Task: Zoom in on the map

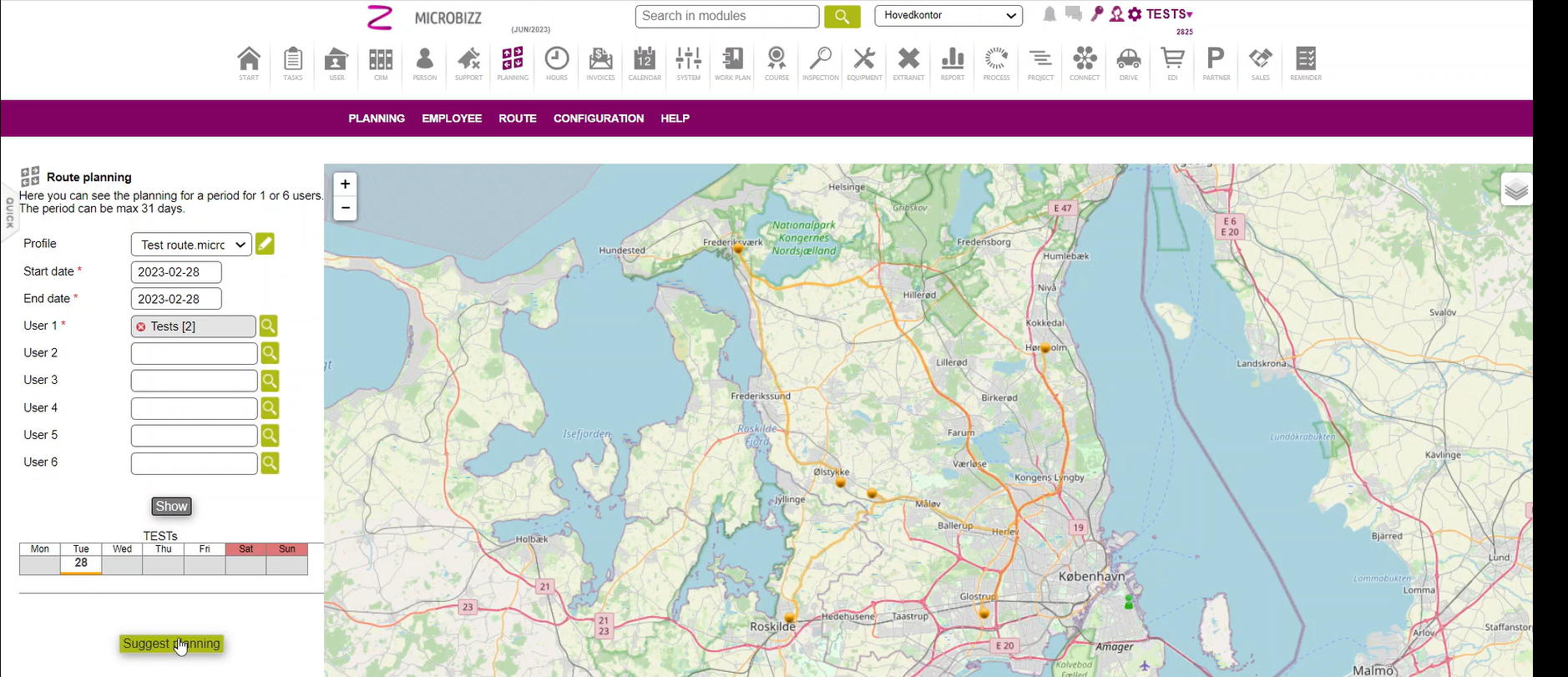Action: click(x=345, y=184)
